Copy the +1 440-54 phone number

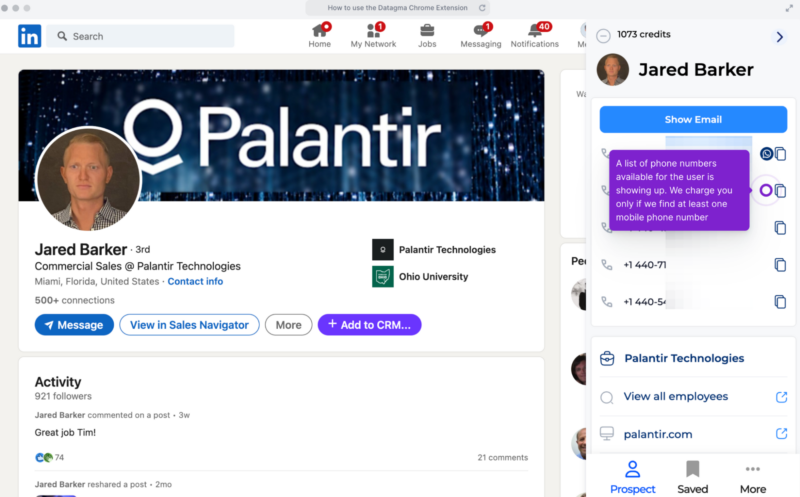click(x=780, y=302)
